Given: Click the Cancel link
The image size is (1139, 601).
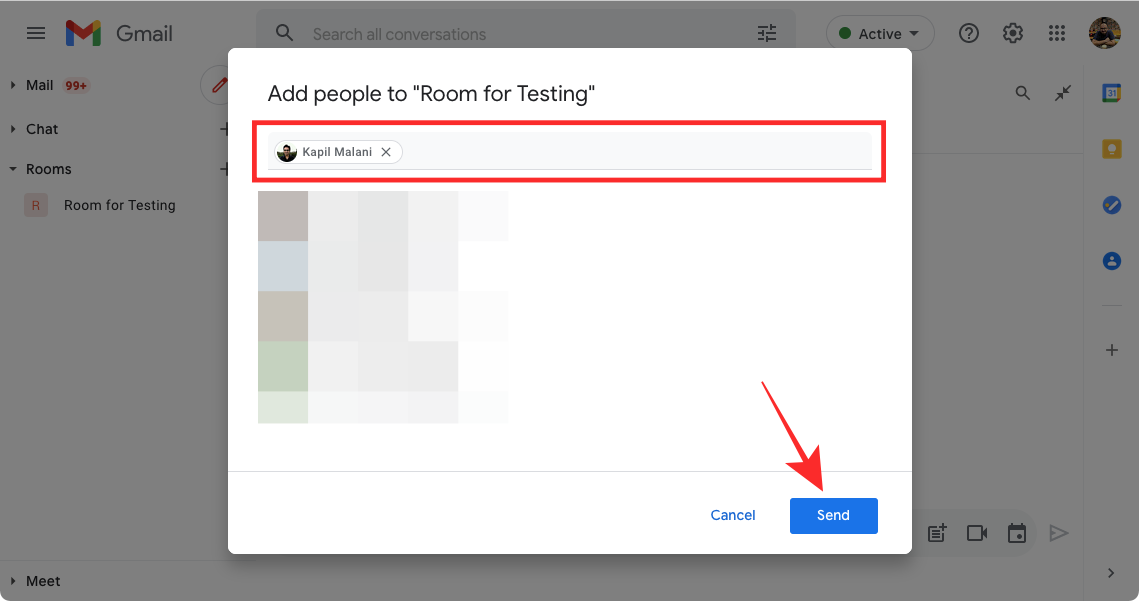Looking at the screenshot, I should tap(733, 515).
